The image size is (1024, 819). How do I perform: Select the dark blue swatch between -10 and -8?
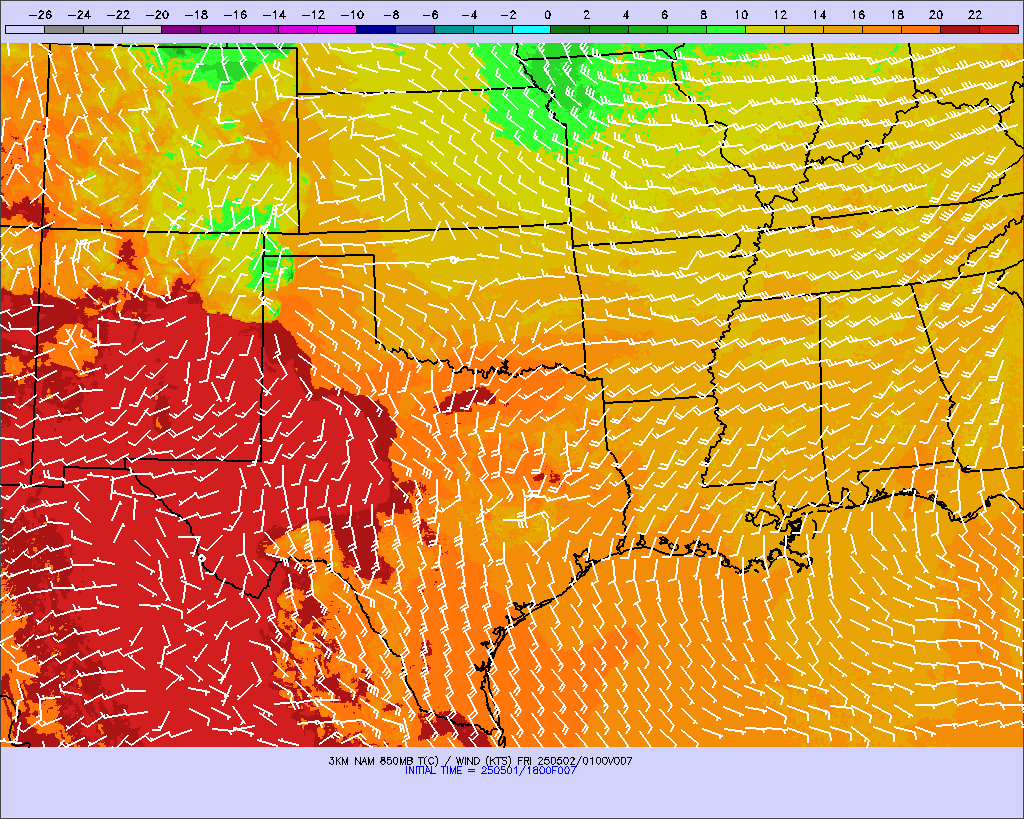tap(376, 29)
